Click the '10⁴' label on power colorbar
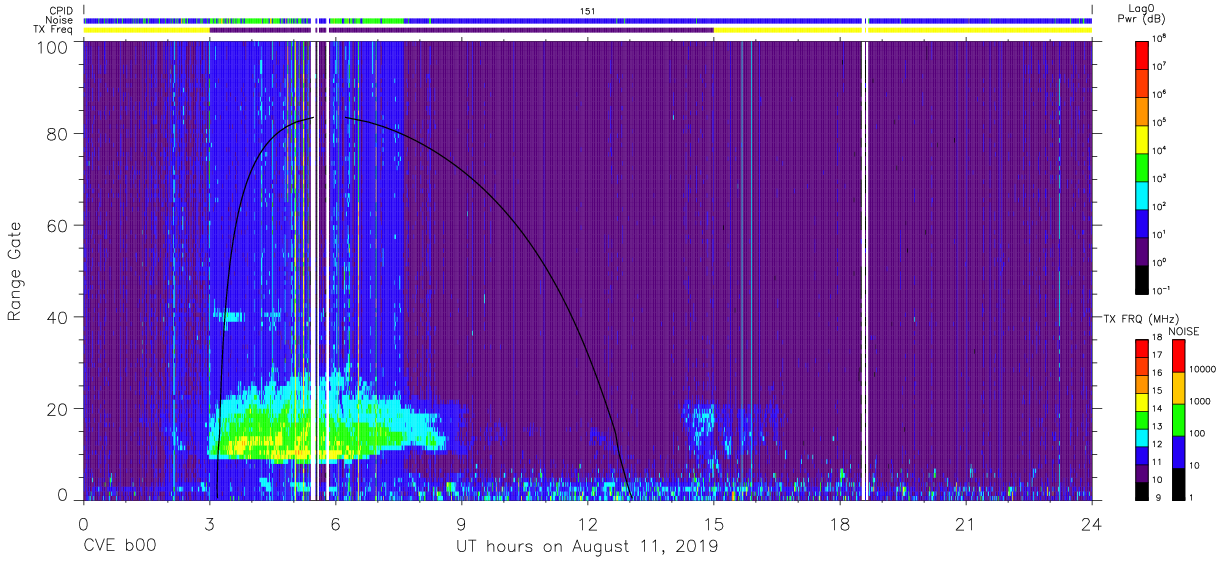1228x567 pixels. coord(1161,149)
